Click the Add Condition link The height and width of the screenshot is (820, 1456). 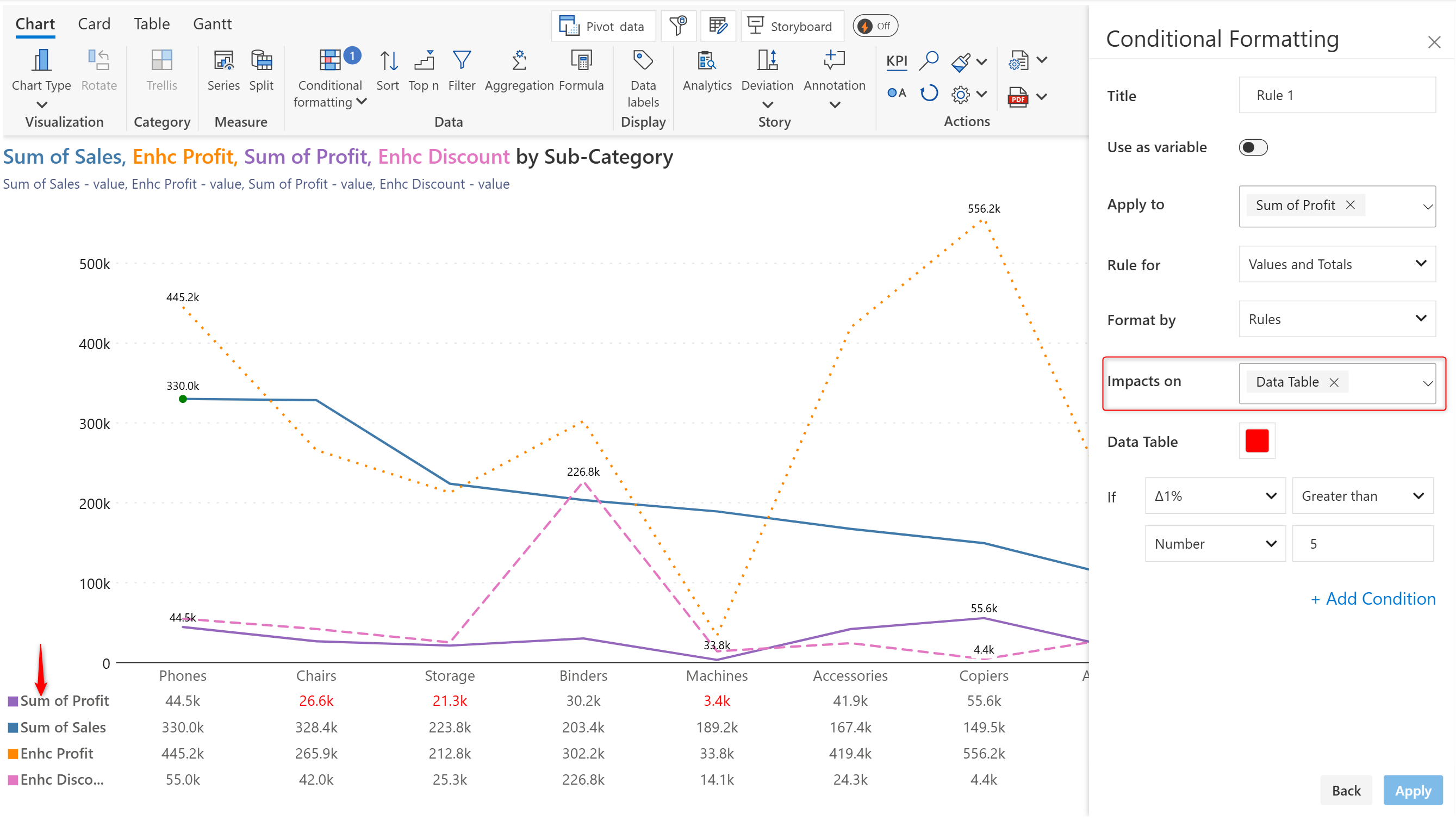click(x=1373, y=599)
